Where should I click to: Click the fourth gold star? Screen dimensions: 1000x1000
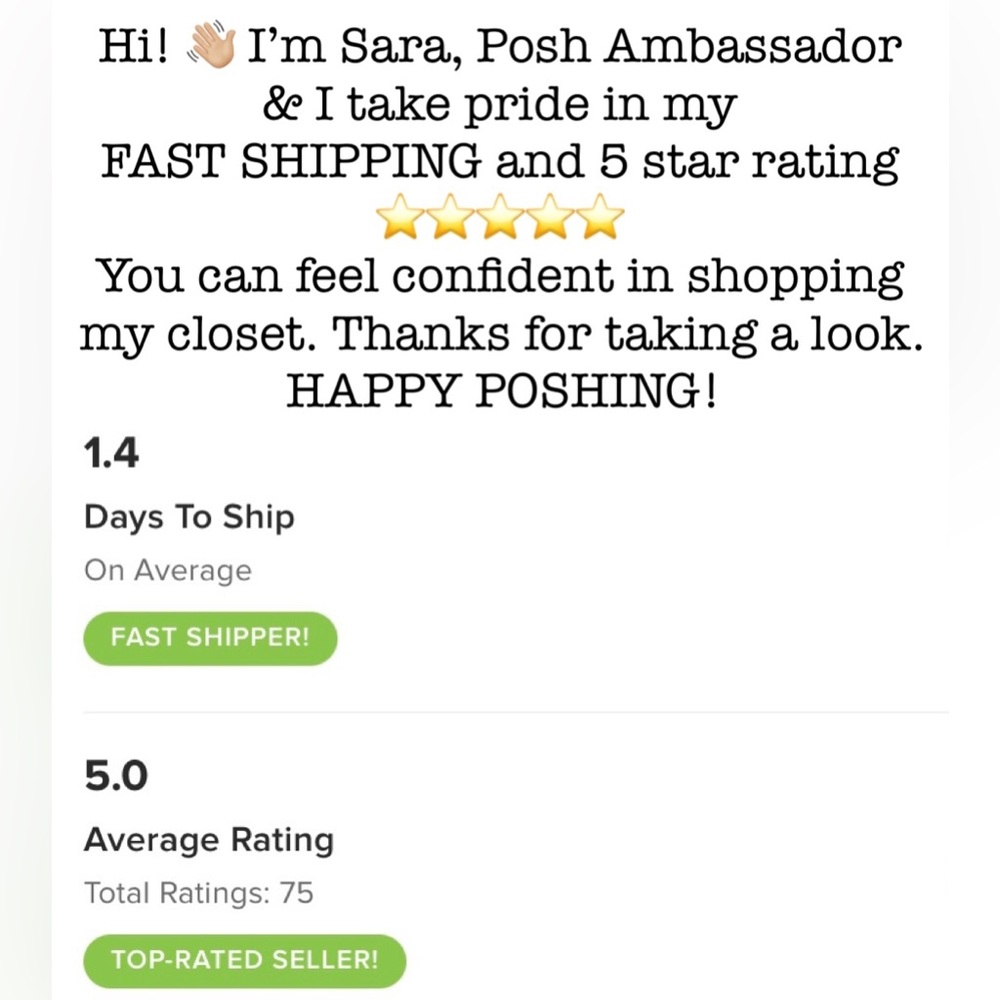tap(550, 217)
